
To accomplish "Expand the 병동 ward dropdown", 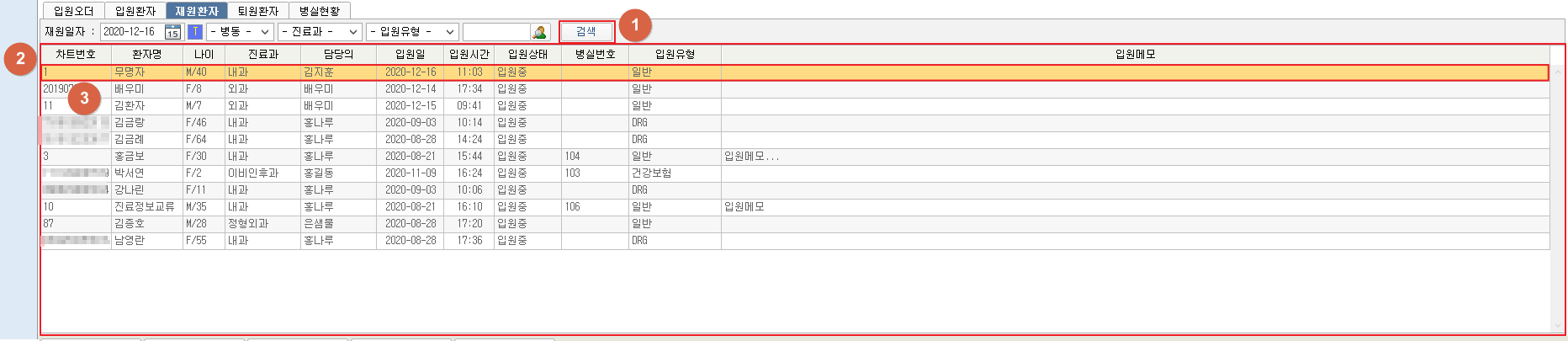I will click(x=241, y=32).
